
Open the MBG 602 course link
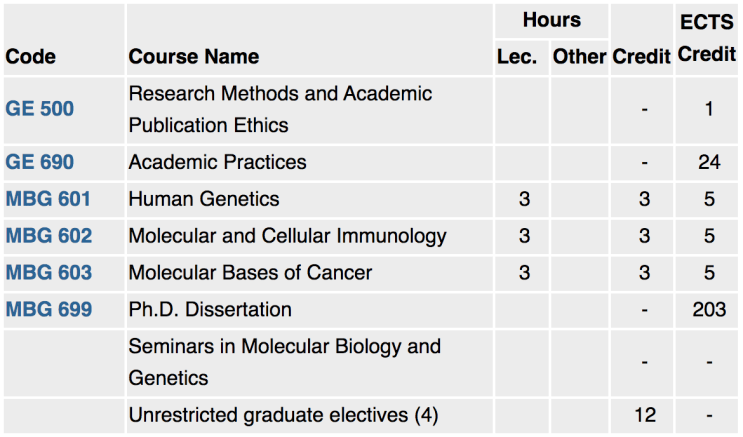49,236
